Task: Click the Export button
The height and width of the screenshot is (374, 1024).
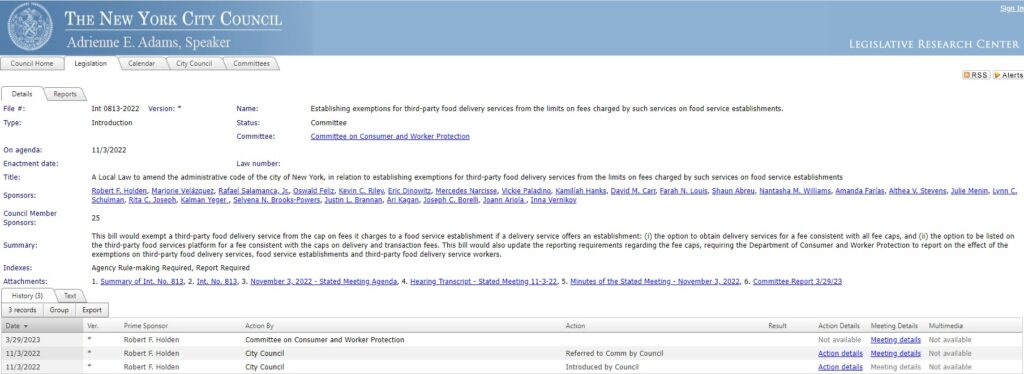Action: 92,310
